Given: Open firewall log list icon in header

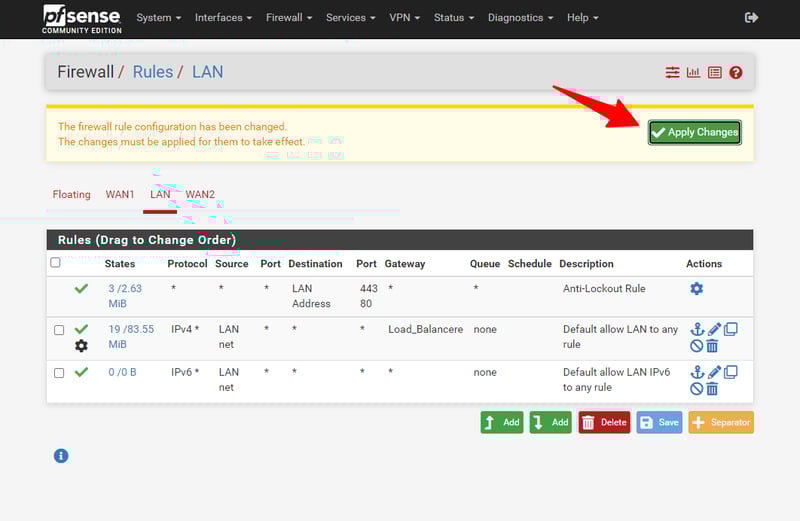Looking at the screenshot, I should [715, 73].
